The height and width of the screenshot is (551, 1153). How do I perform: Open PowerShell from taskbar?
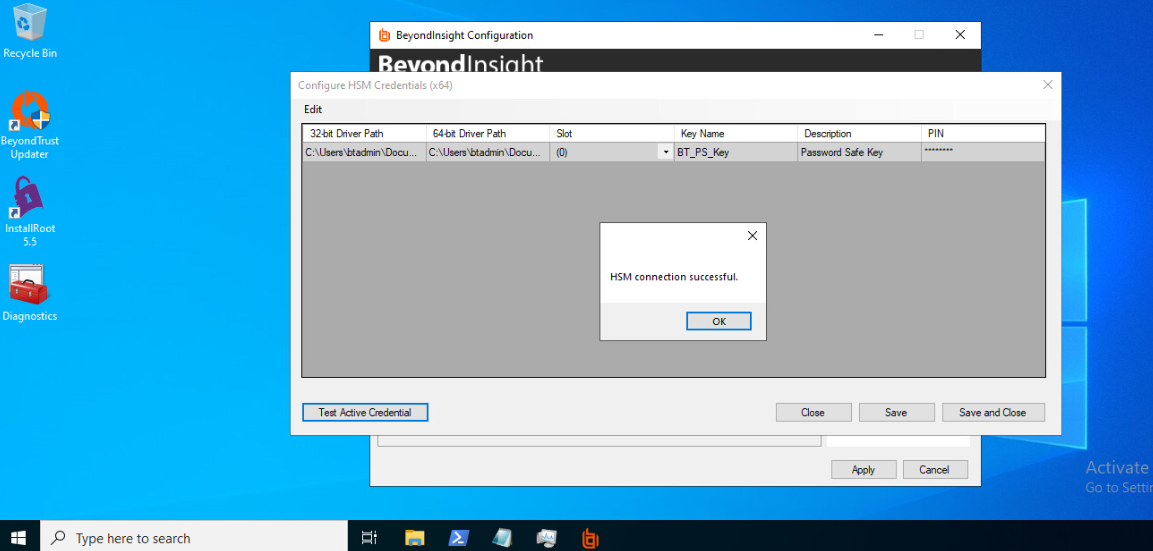pyautogui.click(x=459, y=538)
